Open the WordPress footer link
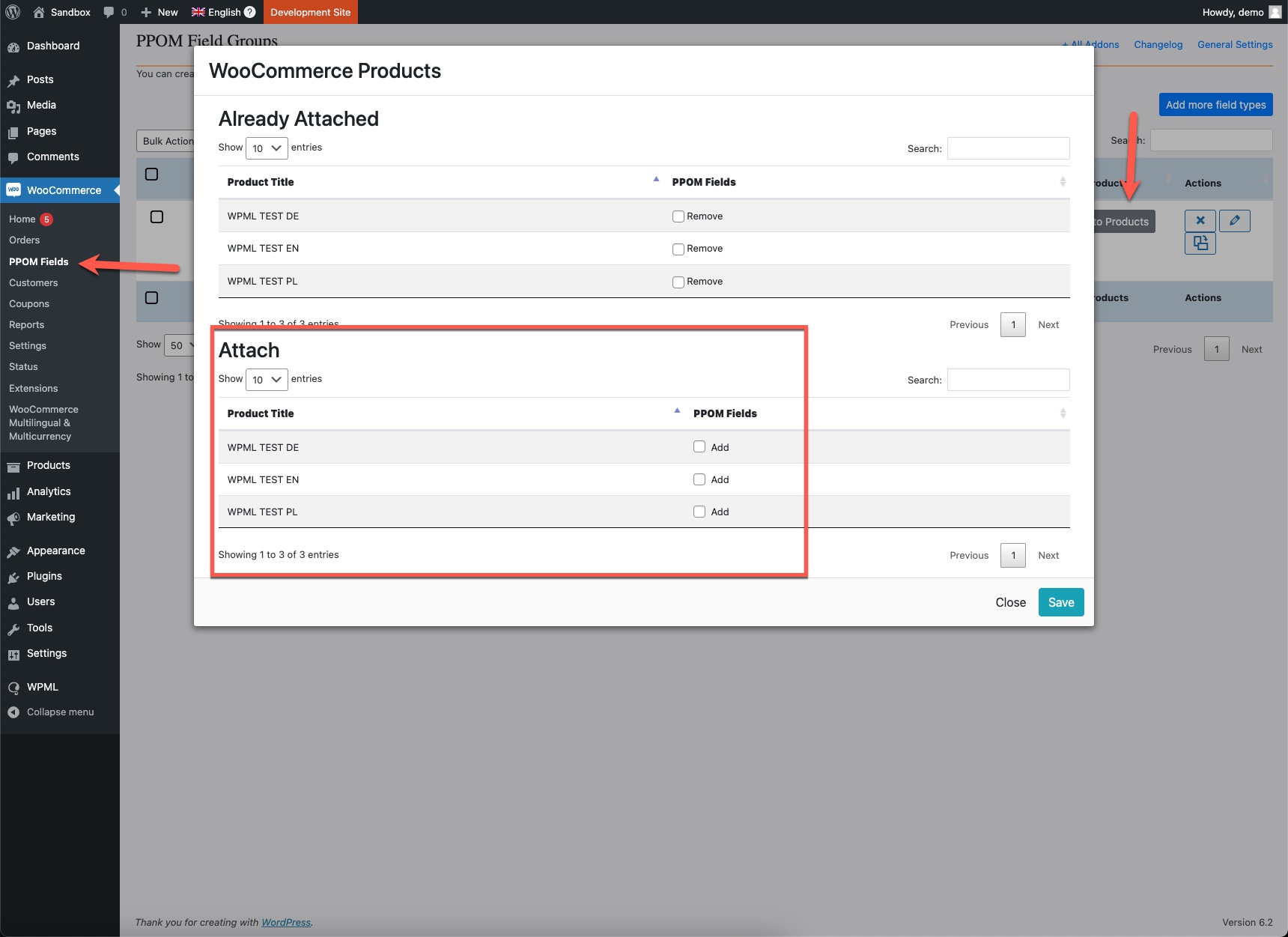This screenshot has width=1288, height=937. 286,923
